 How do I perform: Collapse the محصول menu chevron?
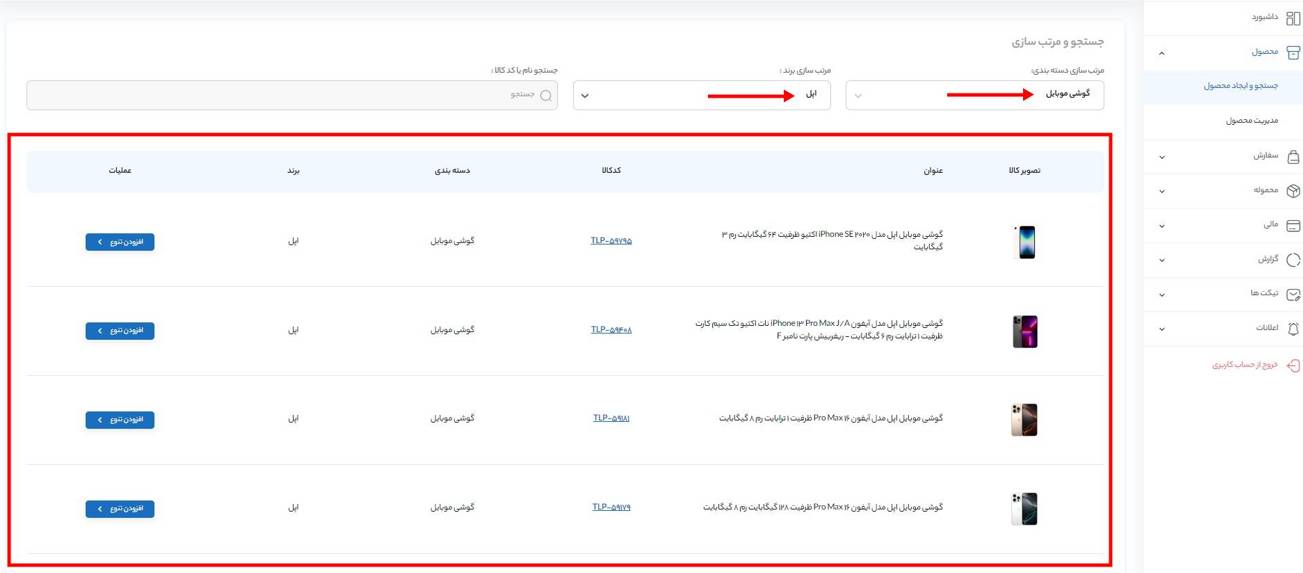(1161, 53)
